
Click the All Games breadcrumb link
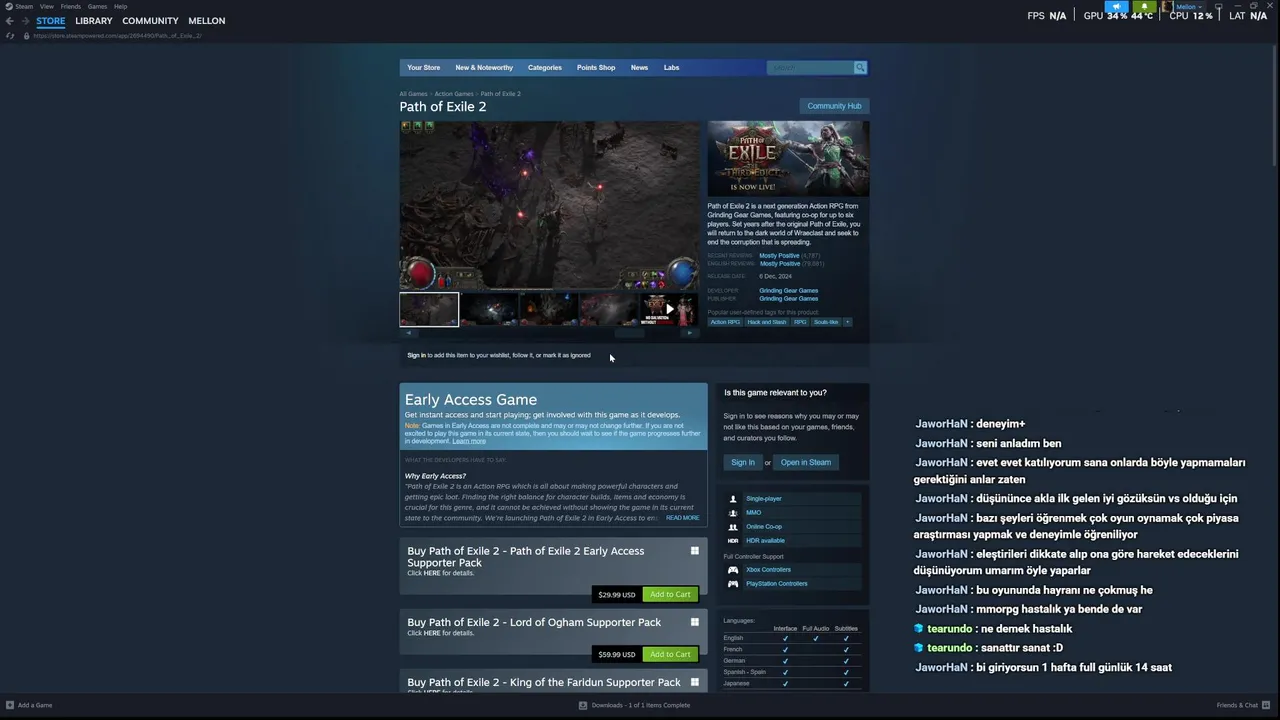[413, 94]
